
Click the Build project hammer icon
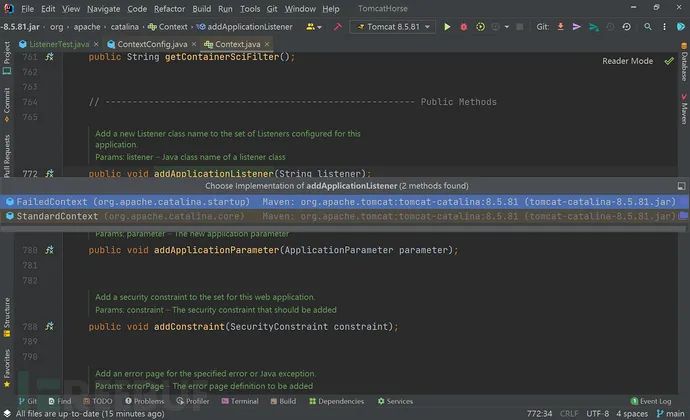point(338,27)
